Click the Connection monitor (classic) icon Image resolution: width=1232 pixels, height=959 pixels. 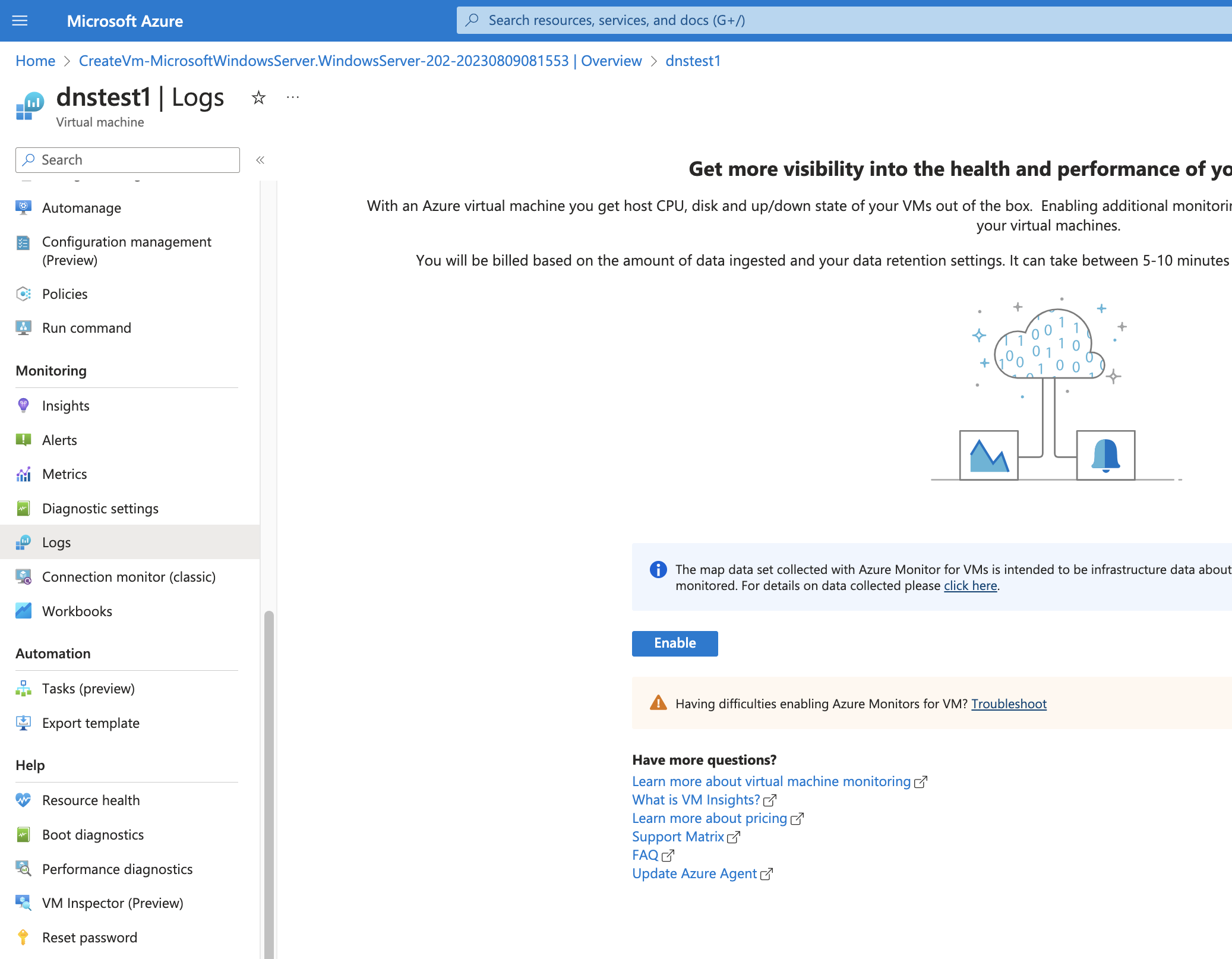pos(23,576)
